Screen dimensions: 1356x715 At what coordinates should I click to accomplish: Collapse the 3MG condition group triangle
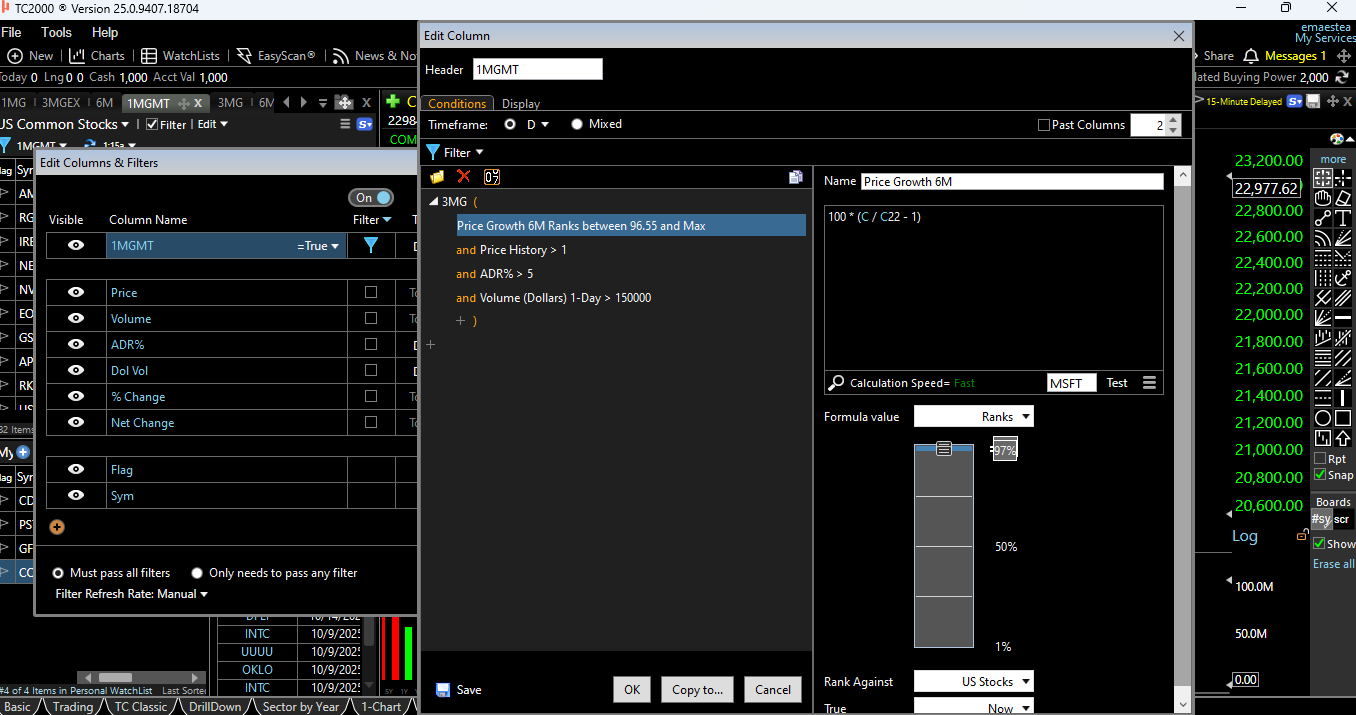(x=432, y=200)
